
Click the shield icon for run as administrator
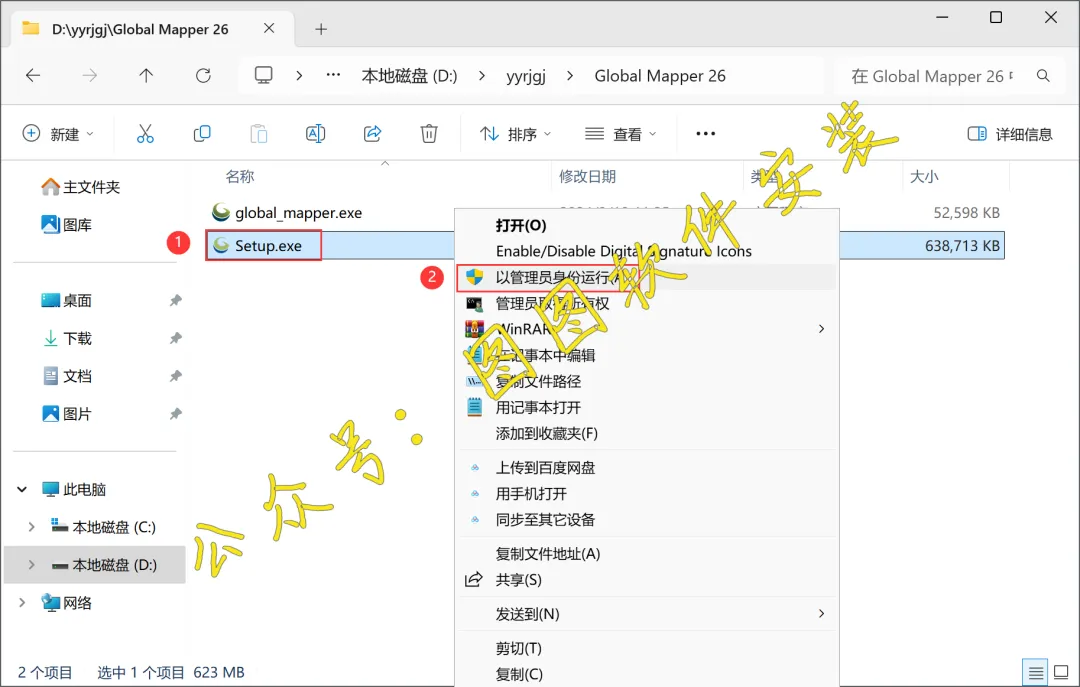point(475,277)
